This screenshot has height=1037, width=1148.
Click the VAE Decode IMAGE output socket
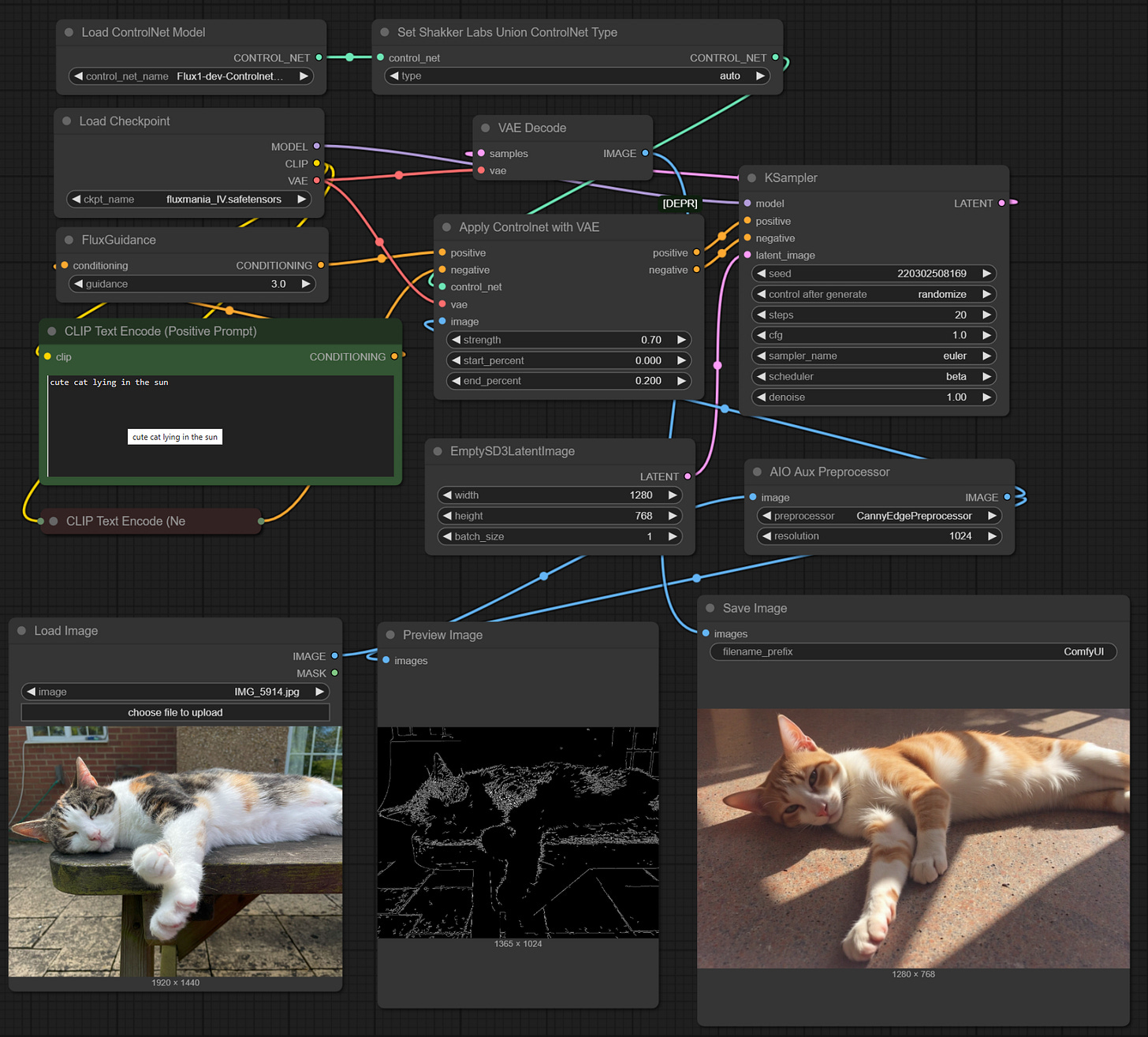pyautogui.click(x=645, y=153)
